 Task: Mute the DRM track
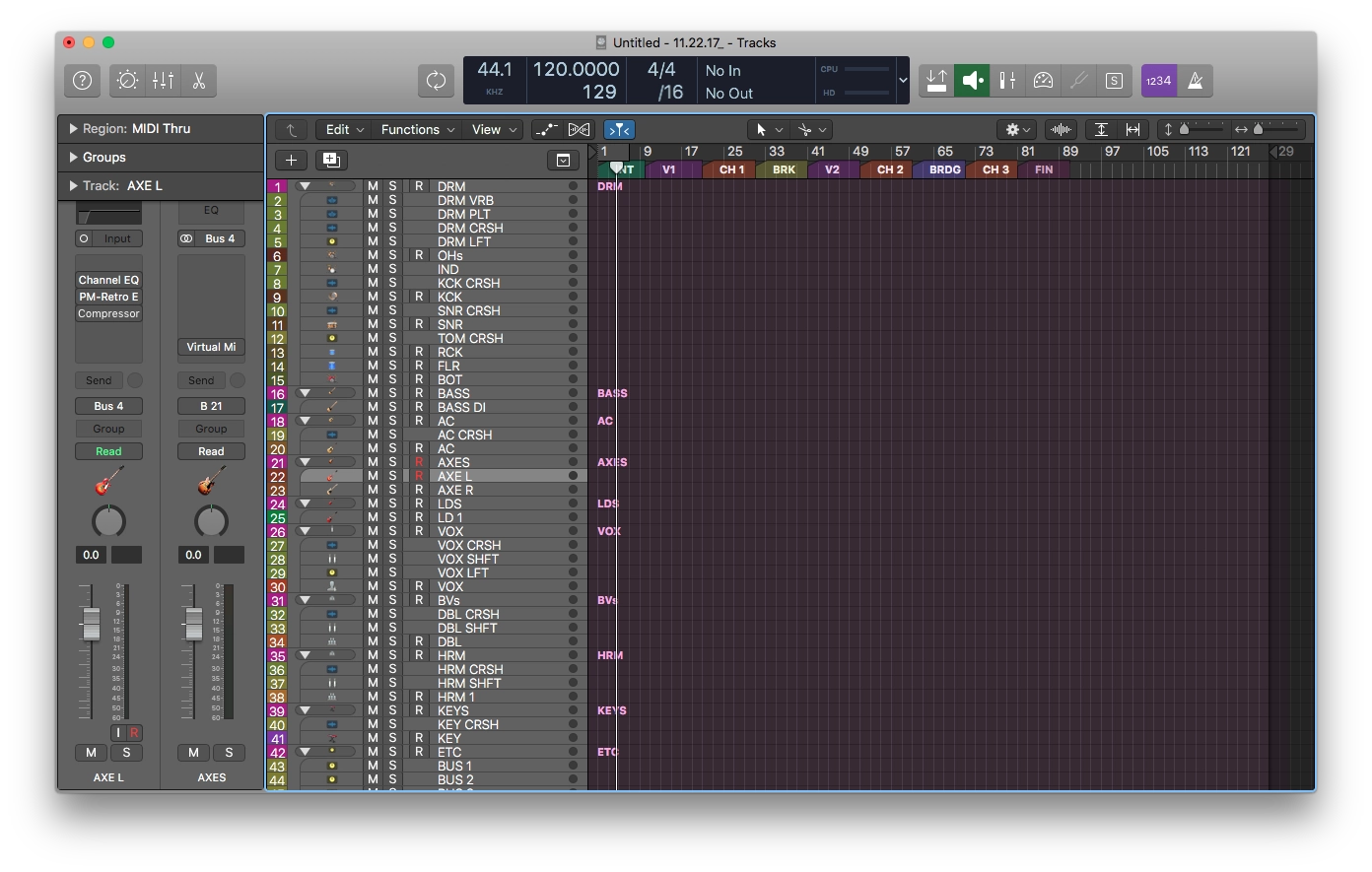point(373,186)
